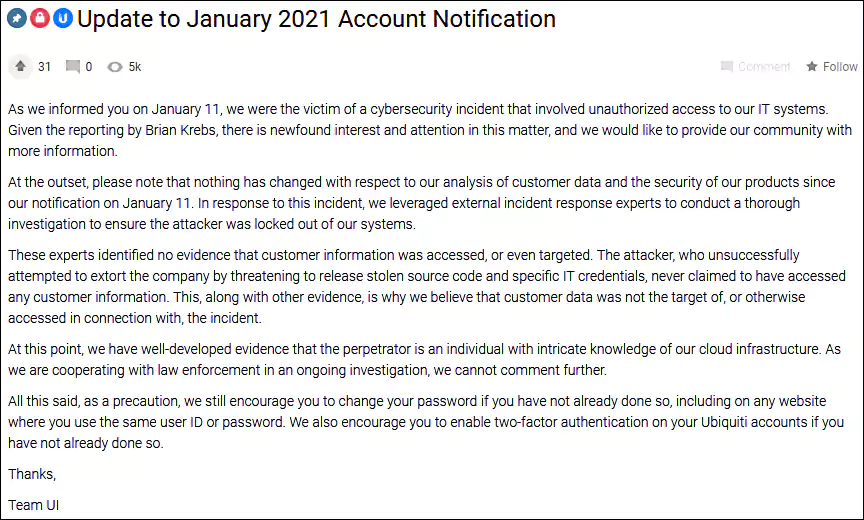
Task: Click the 5k views count
Action: tap(135, 67)
